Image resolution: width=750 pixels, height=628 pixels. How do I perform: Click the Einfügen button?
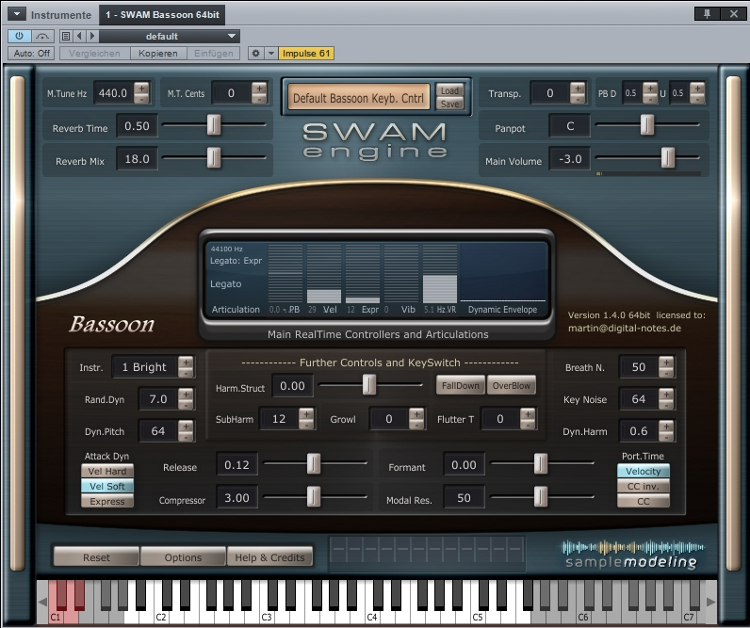pos(213,53)
